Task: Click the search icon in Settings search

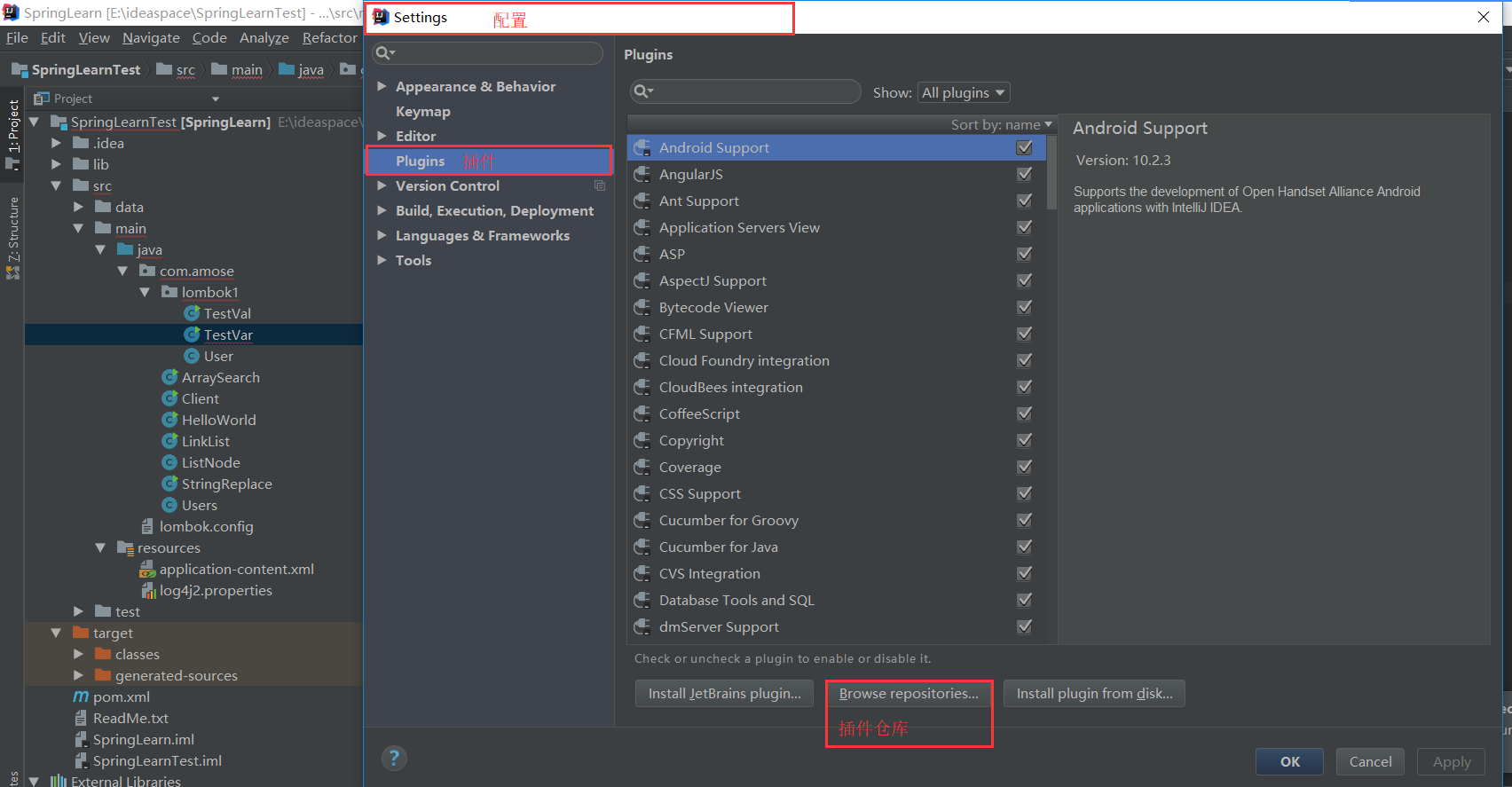Action: [384, 53]
